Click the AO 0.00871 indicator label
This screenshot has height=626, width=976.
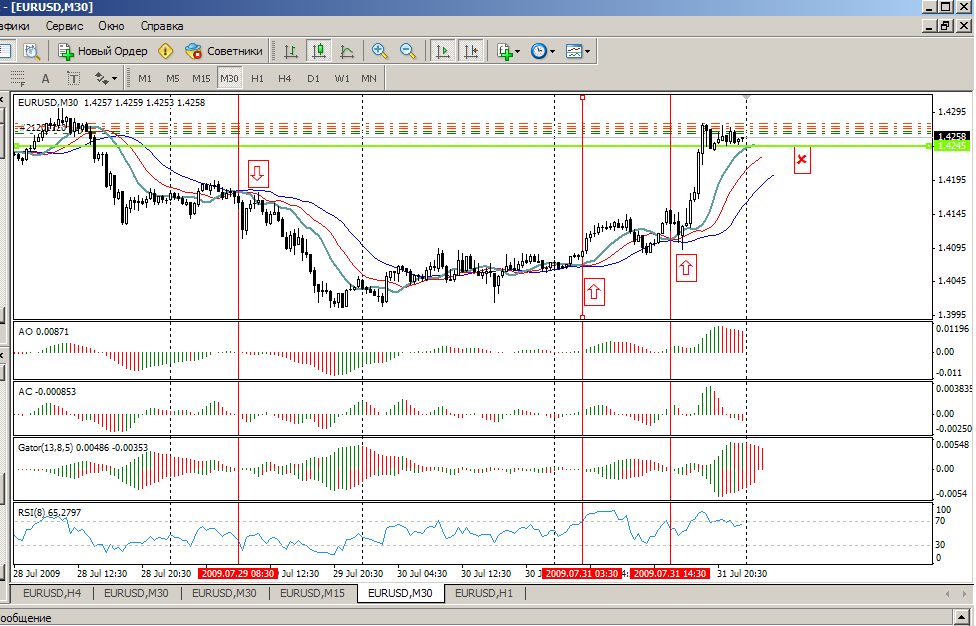tap(44, 332)
